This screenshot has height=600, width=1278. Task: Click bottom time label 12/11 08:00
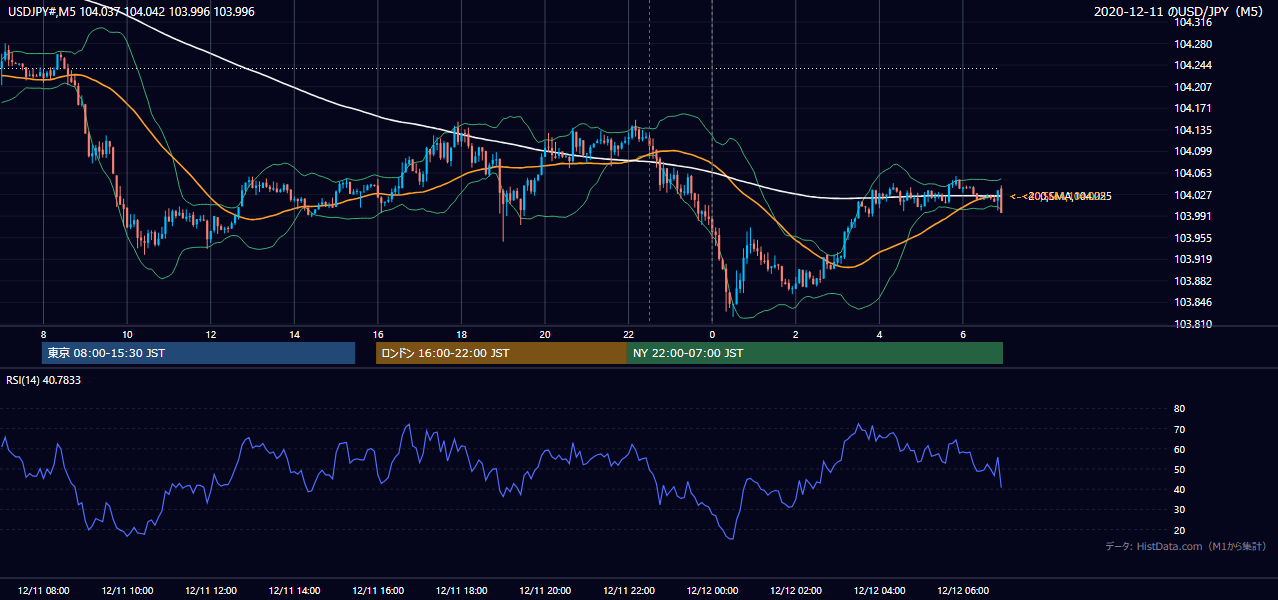(x=43, y=591)
